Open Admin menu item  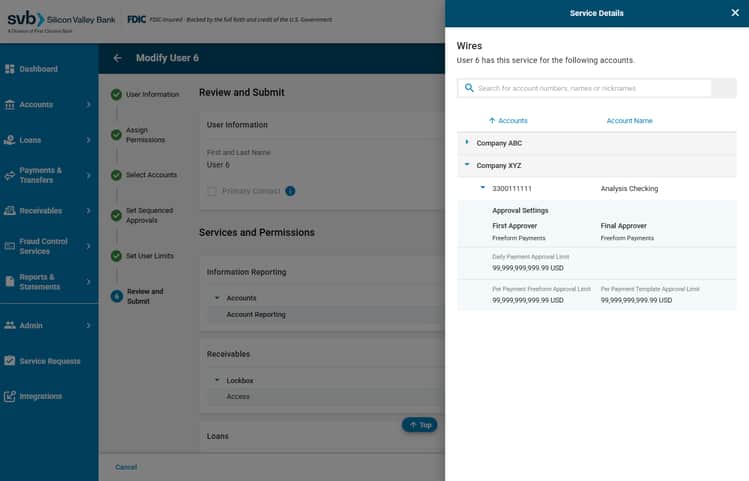[x=31, y=325]
